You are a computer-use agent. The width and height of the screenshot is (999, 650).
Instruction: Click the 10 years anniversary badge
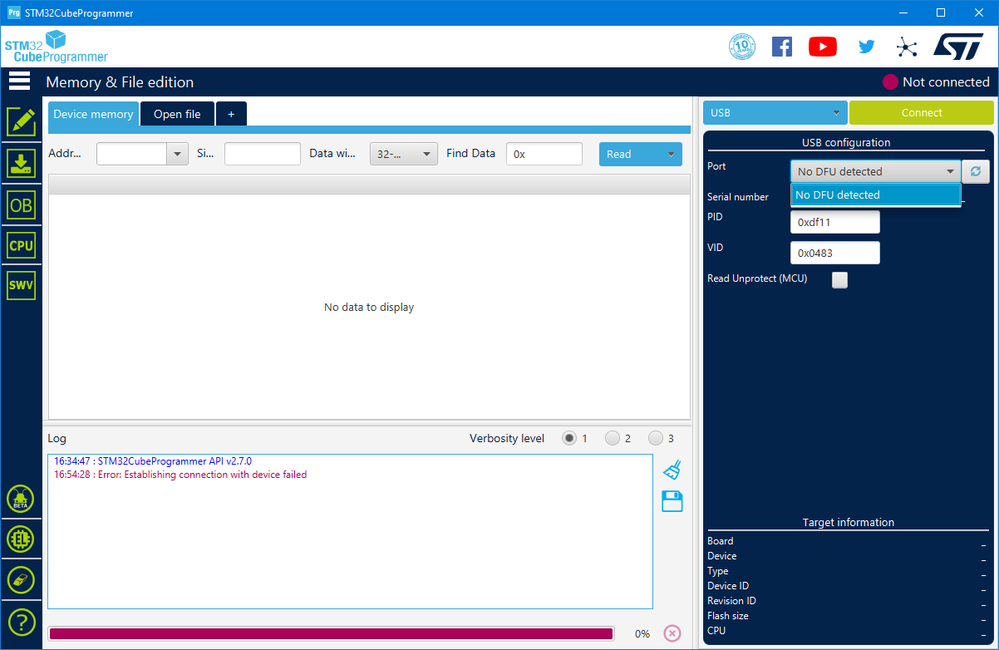(742, 47)
